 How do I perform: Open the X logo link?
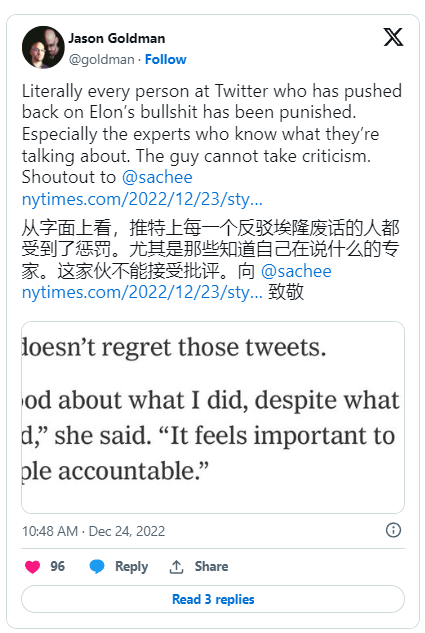393,37
